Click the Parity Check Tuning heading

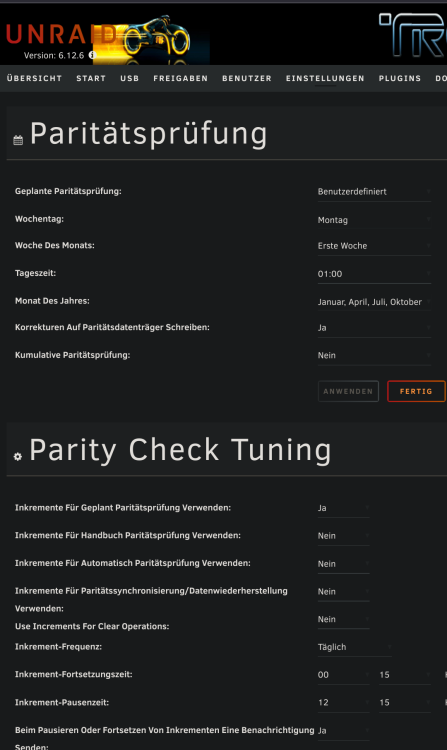click(180, 451)
